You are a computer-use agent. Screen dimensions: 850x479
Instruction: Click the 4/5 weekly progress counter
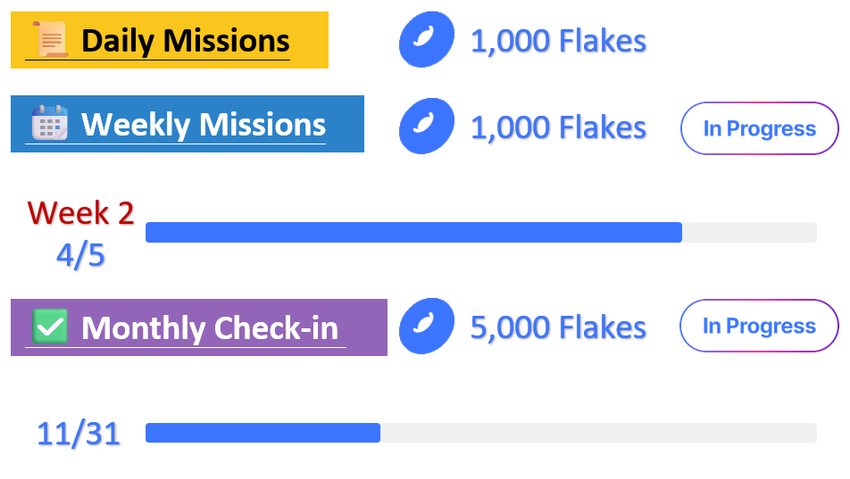(x=80, y=255)
